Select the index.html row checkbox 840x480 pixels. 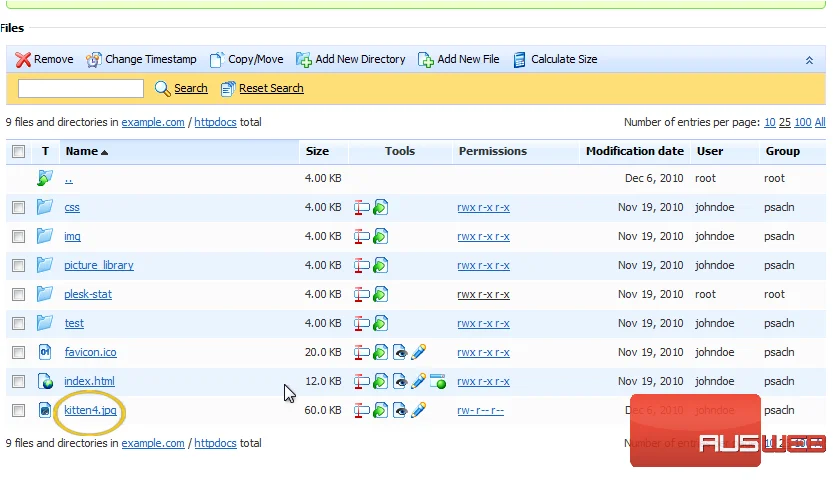[x=18, y=381]
